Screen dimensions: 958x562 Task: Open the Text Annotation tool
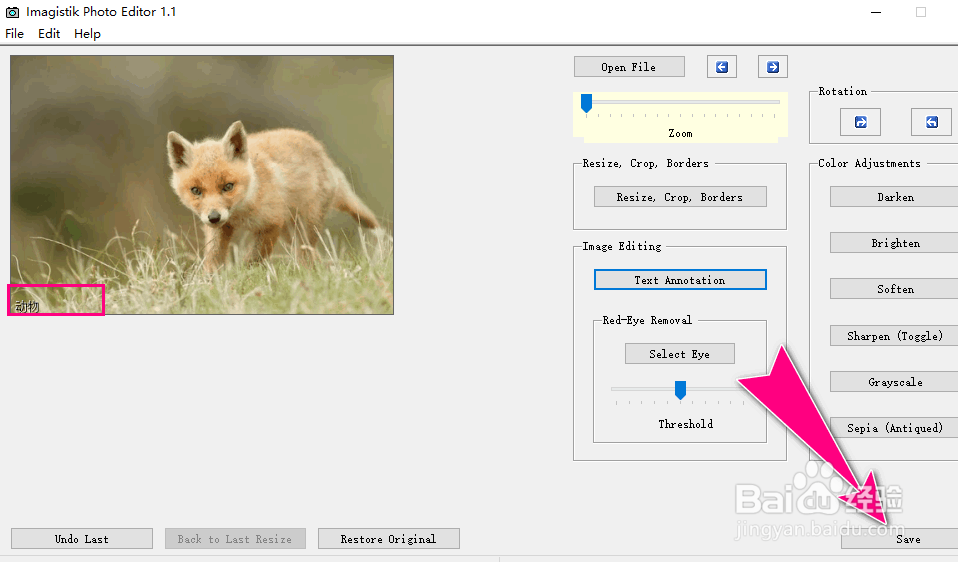coord(680,280)
